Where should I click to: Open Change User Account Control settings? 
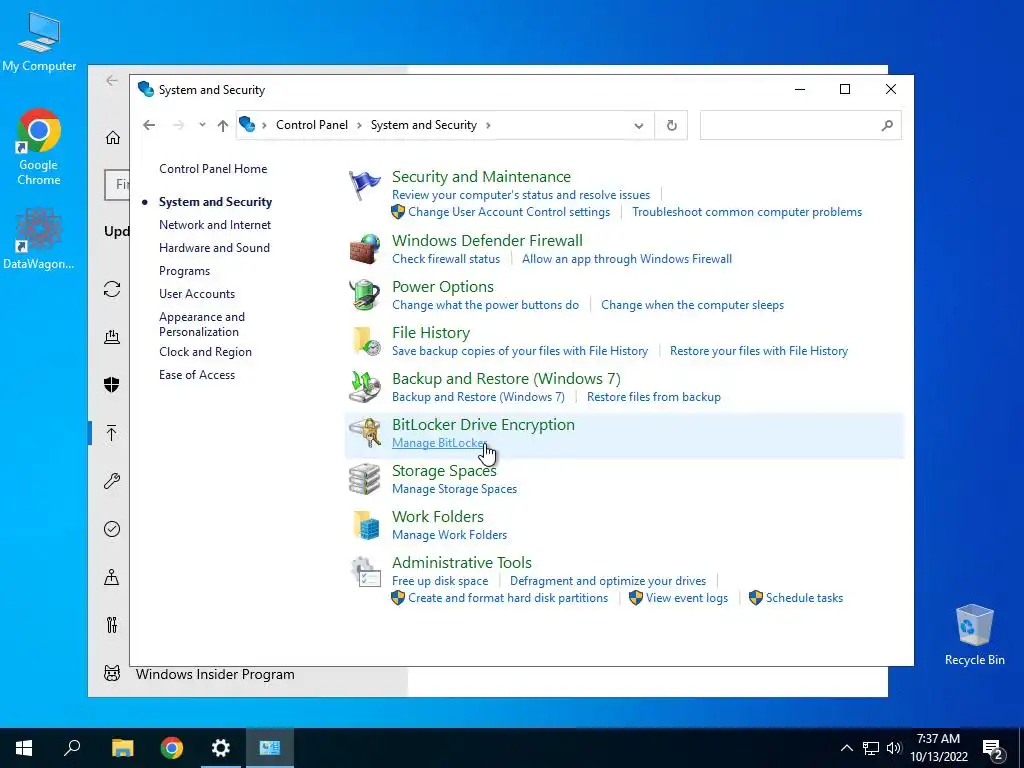(x=509, y=212)
